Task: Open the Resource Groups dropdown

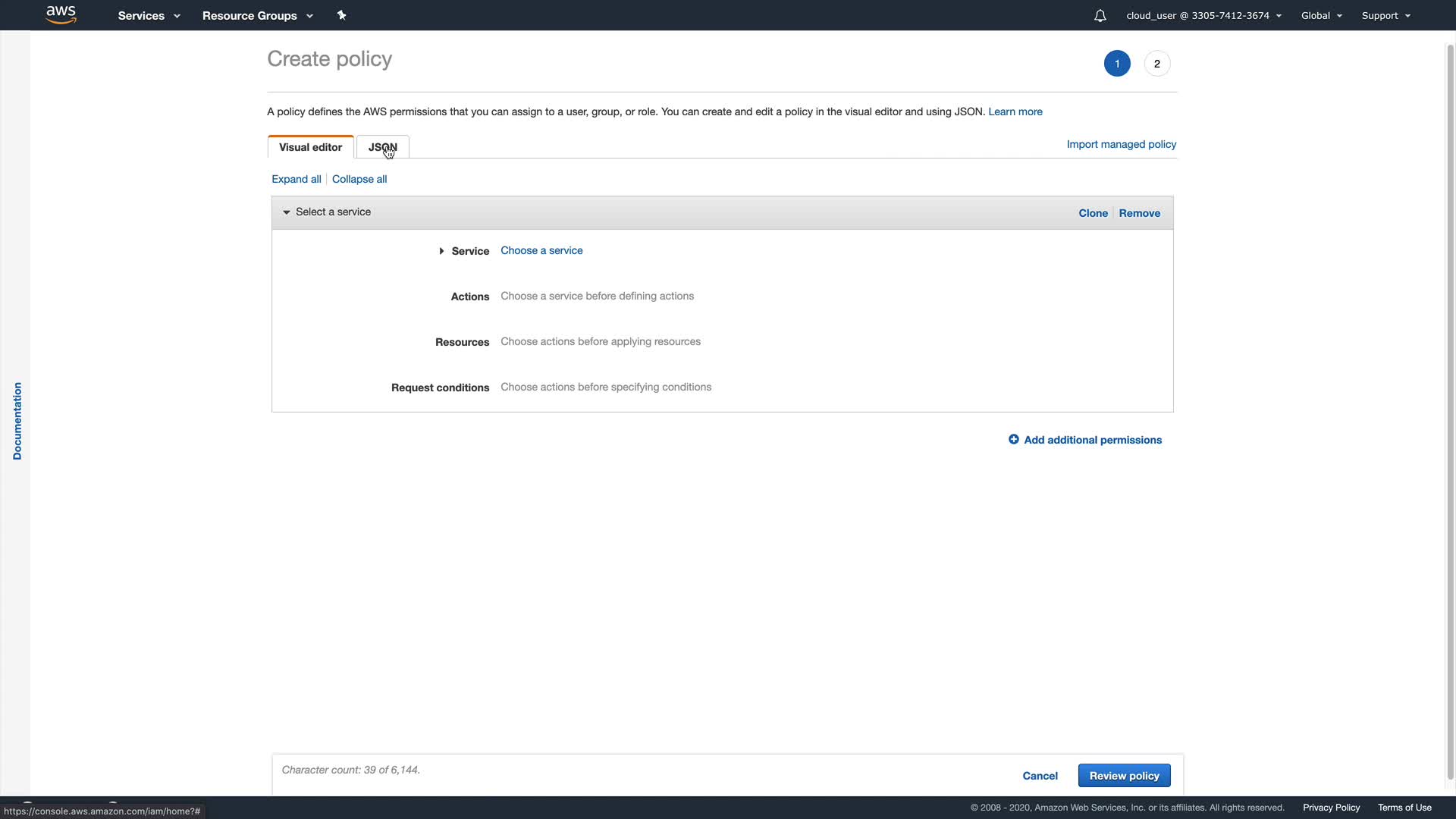Action: (257, 15)
